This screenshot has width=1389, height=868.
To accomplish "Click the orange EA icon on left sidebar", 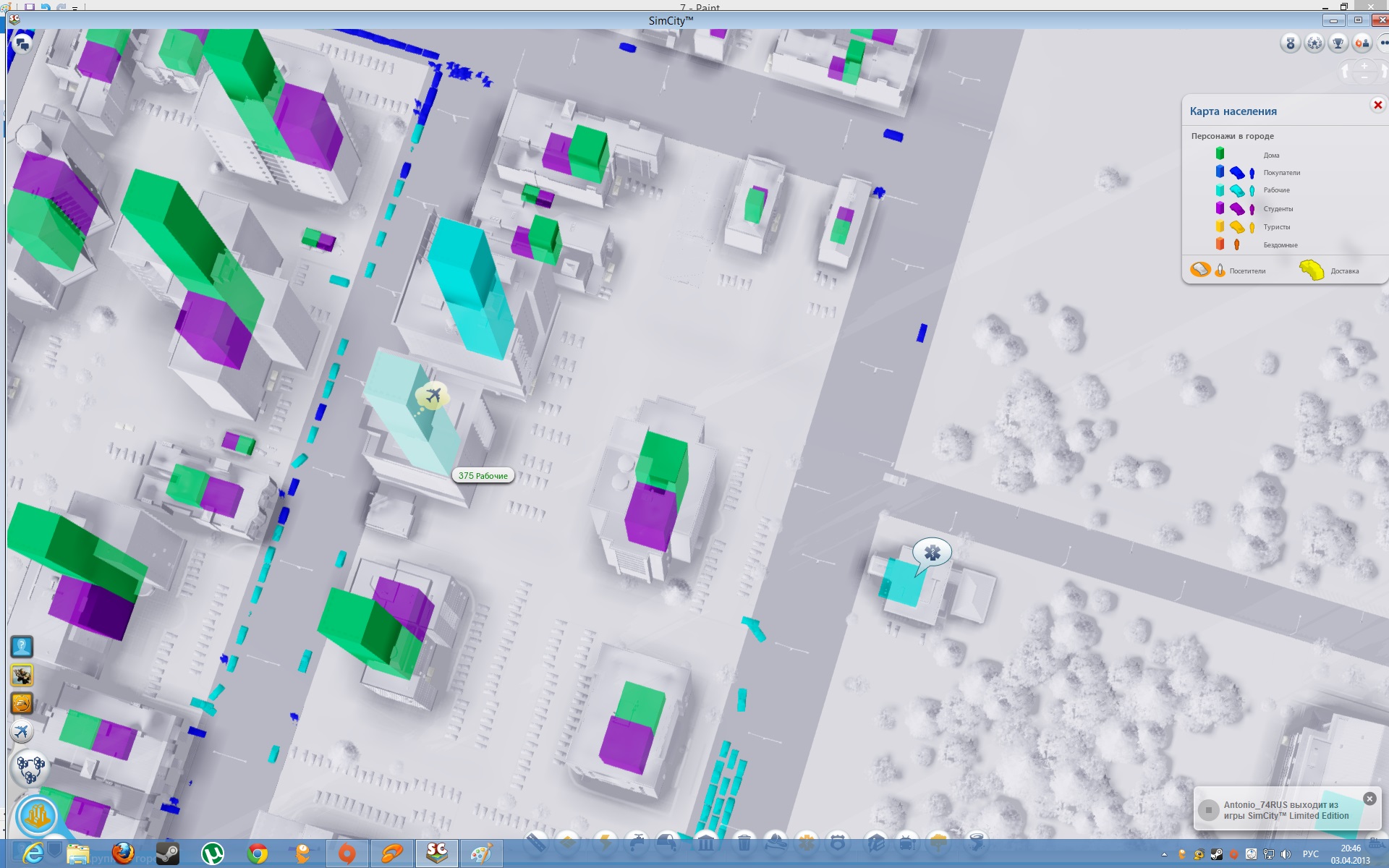I will pyautogui.click(x=22, y=703).
